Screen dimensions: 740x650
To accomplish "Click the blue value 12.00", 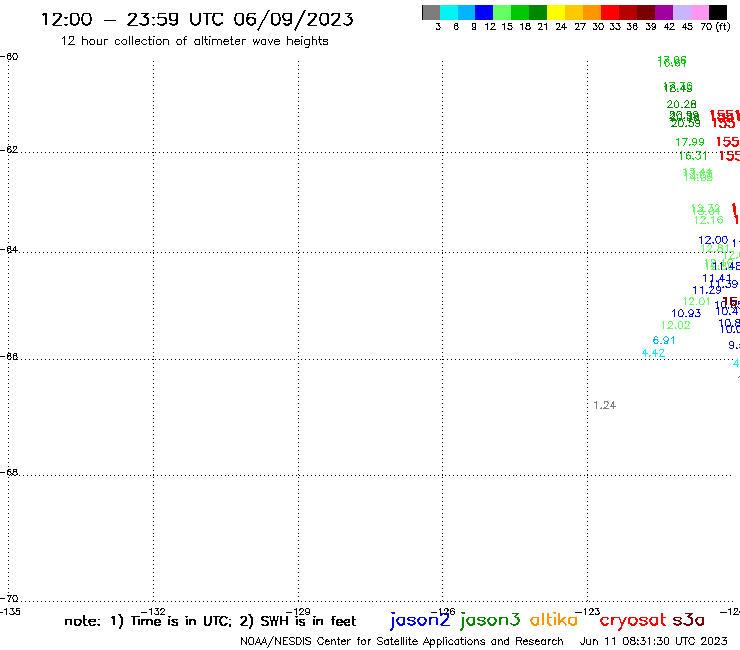I will [x=713, y=240].
